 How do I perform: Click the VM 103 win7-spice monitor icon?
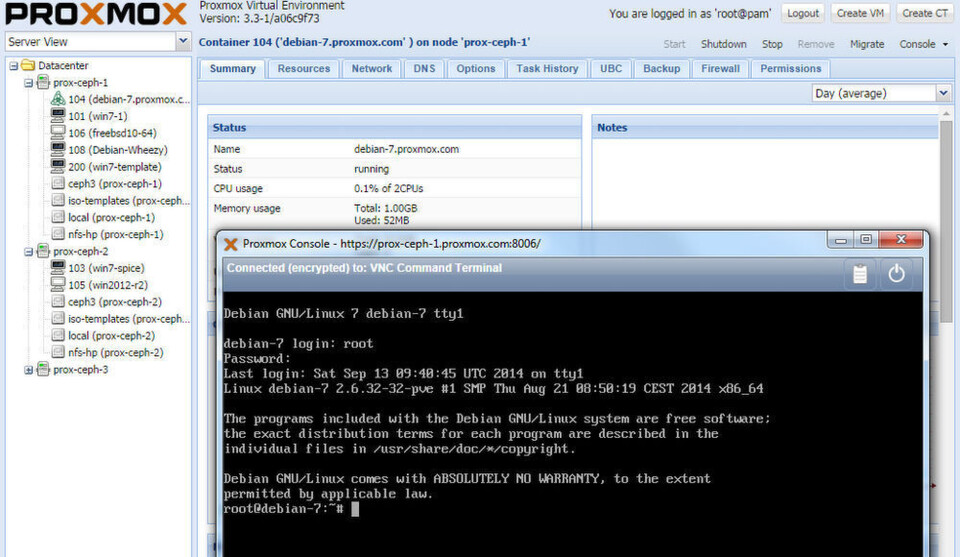pos(58,267)
